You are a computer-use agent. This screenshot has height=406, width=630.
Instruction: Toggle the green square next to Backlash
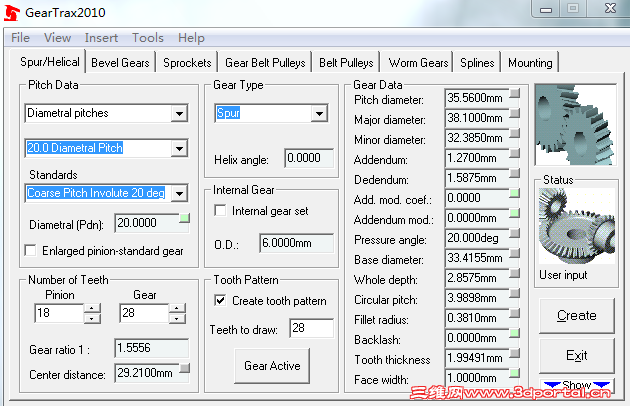coord(515,333)
